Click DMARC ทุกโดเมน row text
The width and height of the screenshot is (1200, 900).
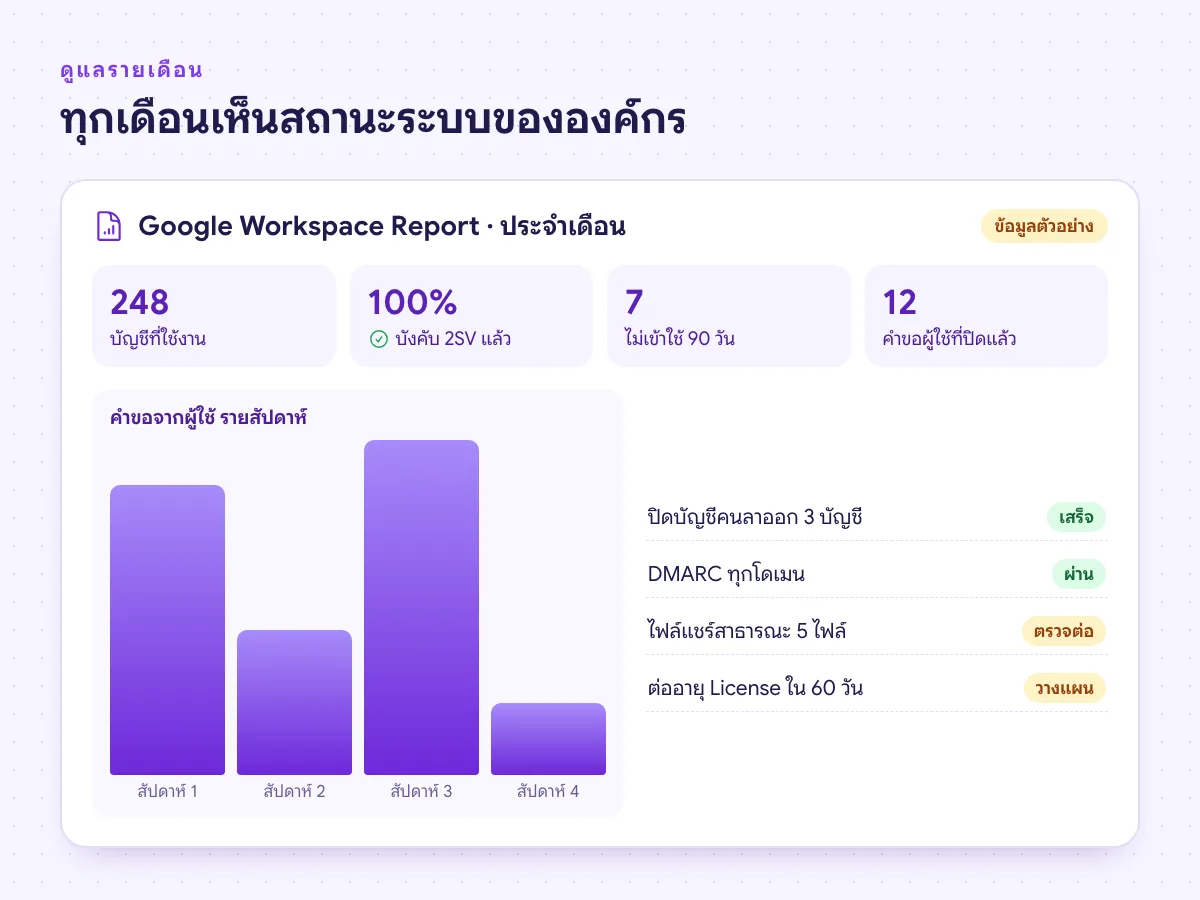coord(726,574)
